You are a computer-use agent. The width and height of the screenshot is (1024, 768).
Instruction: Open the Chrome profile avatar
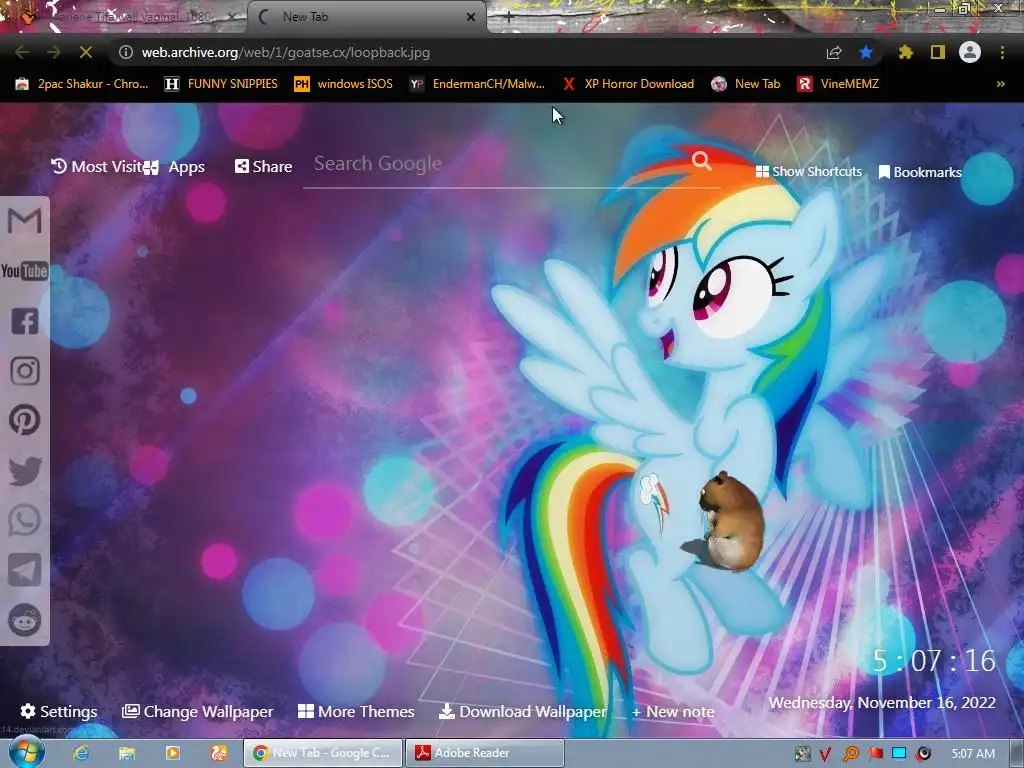970,52
